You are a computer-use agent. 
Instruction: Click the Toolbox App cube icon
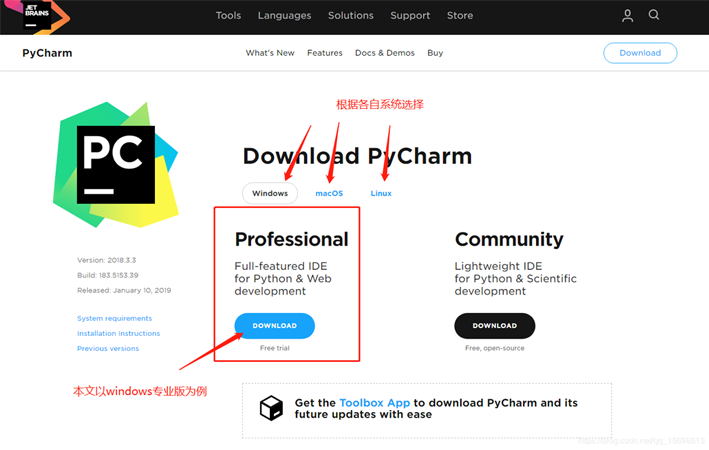point(271,408)
